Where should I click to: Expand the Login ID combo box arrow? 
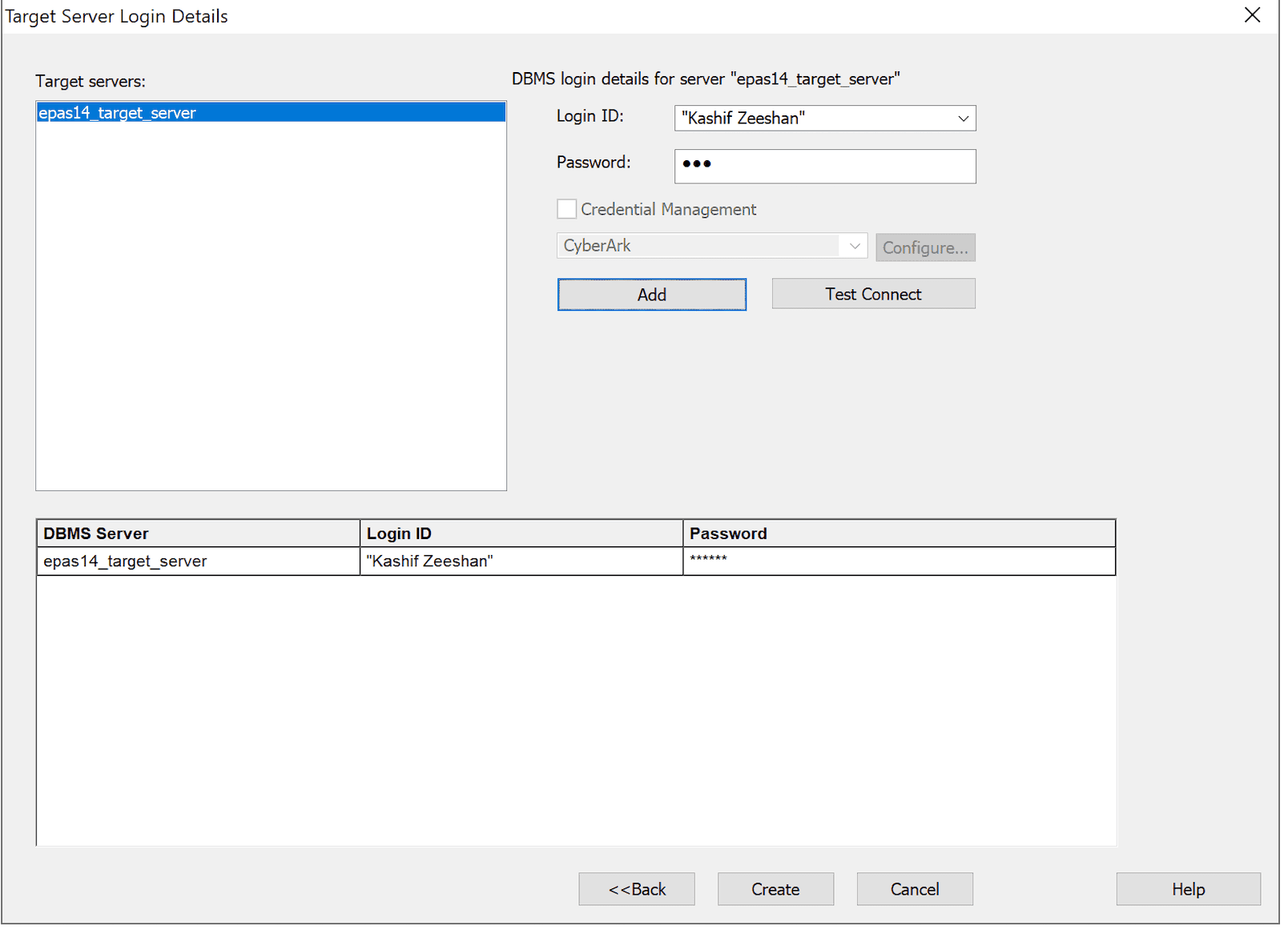[x=962, y=118]
